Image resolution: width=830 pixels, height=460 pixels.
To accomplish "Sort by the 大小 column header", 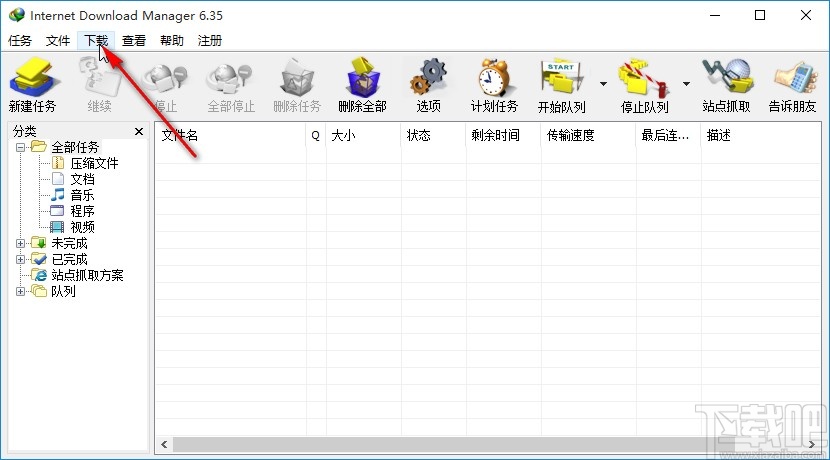I will (x=363, y=136).
